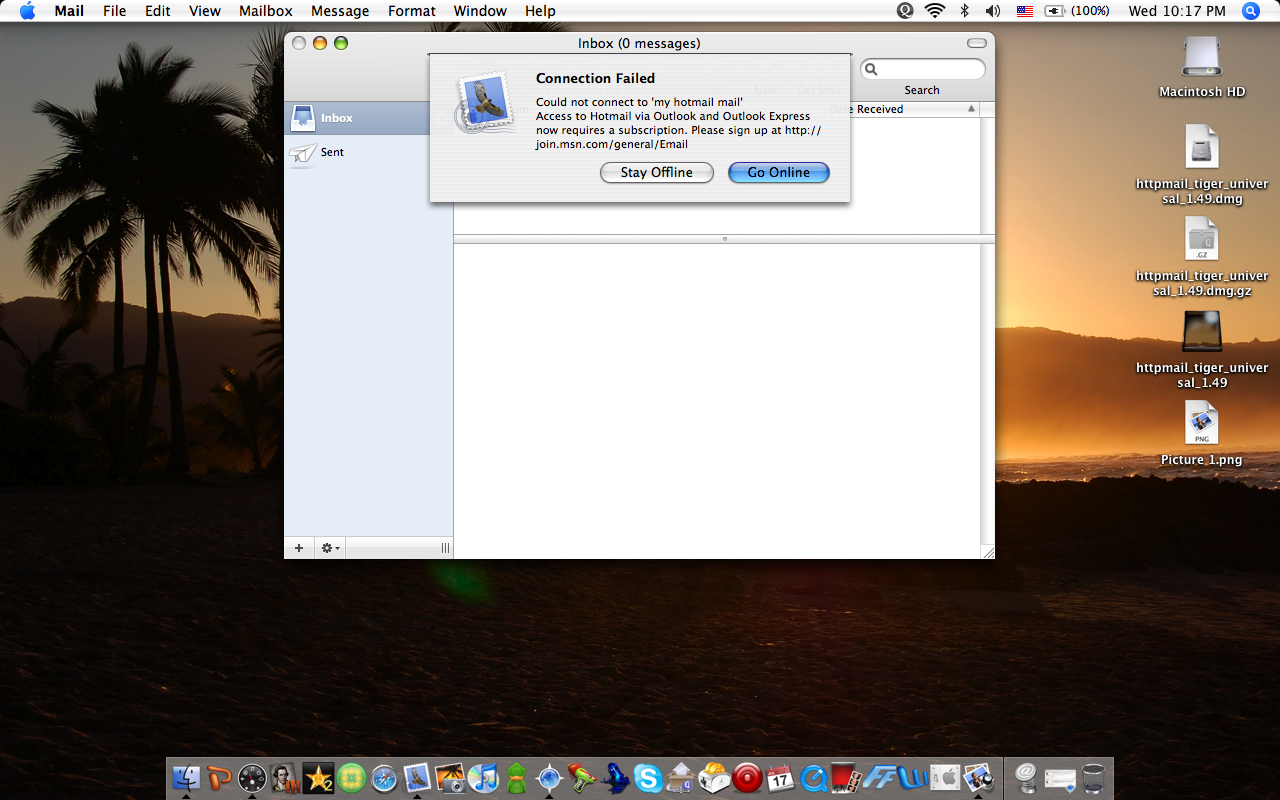Click the Mail window resize grip

pyautogui.click(x=987, y=551)
